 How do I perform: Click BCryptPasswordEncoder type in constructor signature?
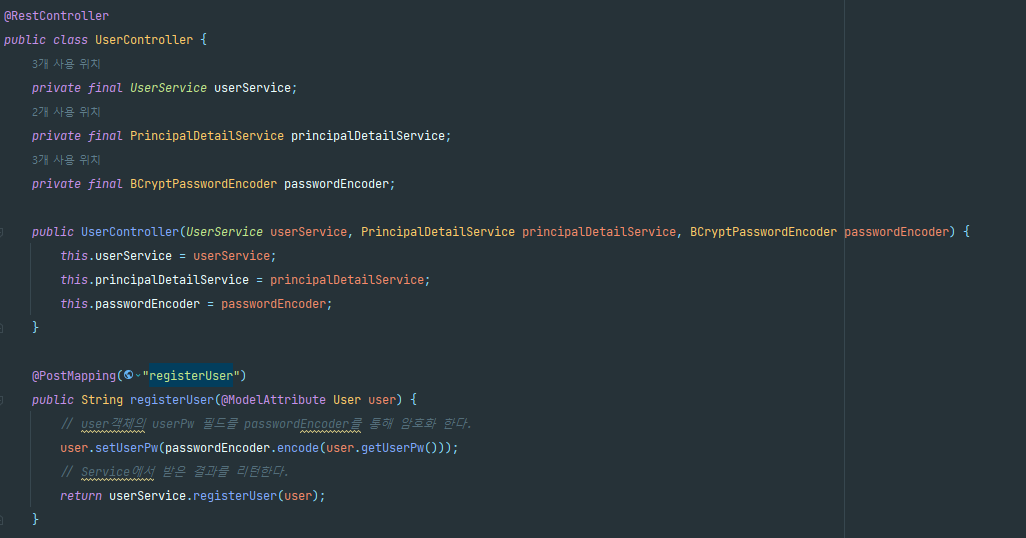tap(763, 232)
